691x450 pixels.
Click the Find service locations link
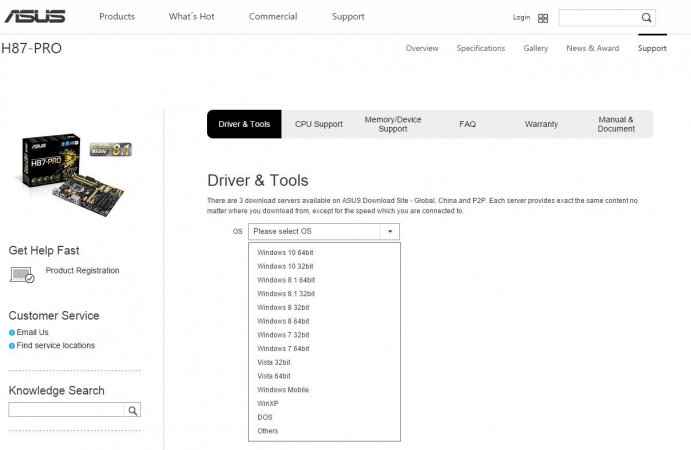click(x=56, y=346)
